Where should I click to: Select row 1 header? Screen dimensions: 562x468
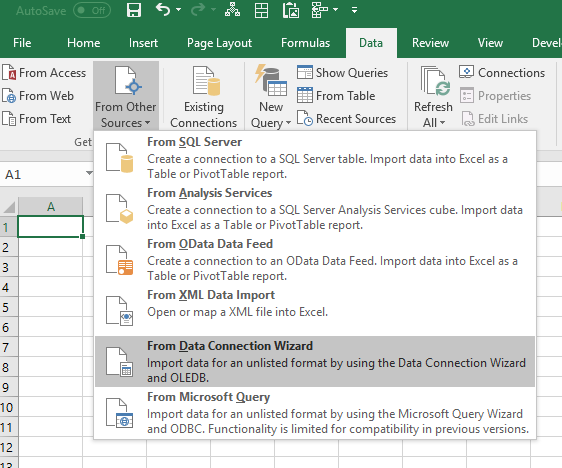click(8, 227)
